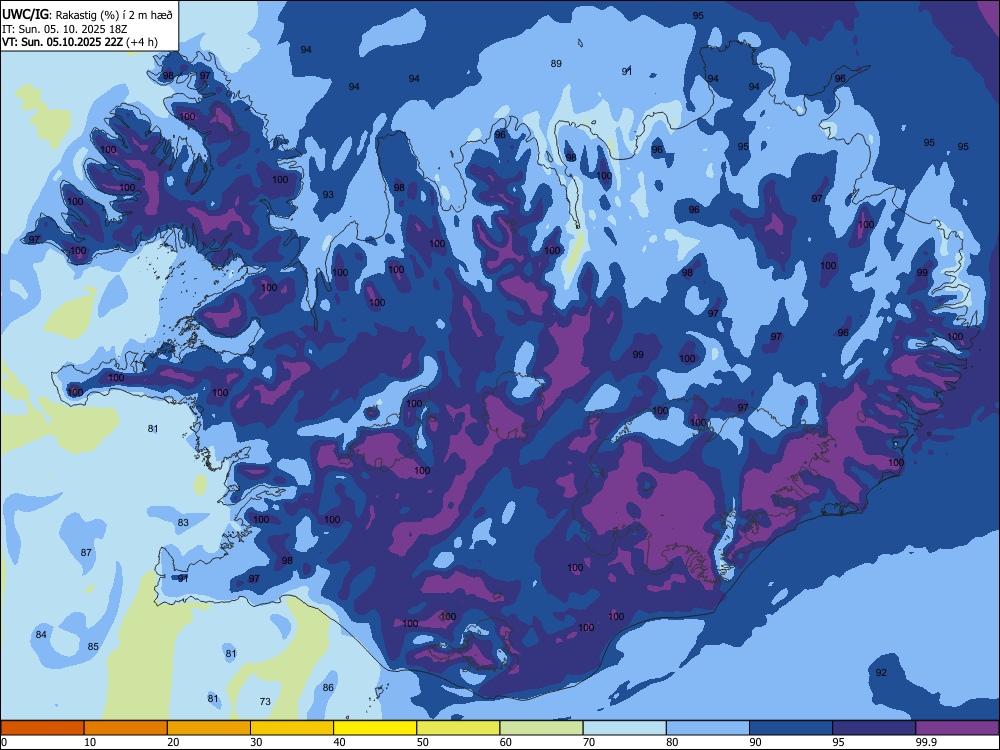This screenshot has height=750, width=1000.
Task: Pick the '90' tick label on the color scale
Action: tap(756, 742)
